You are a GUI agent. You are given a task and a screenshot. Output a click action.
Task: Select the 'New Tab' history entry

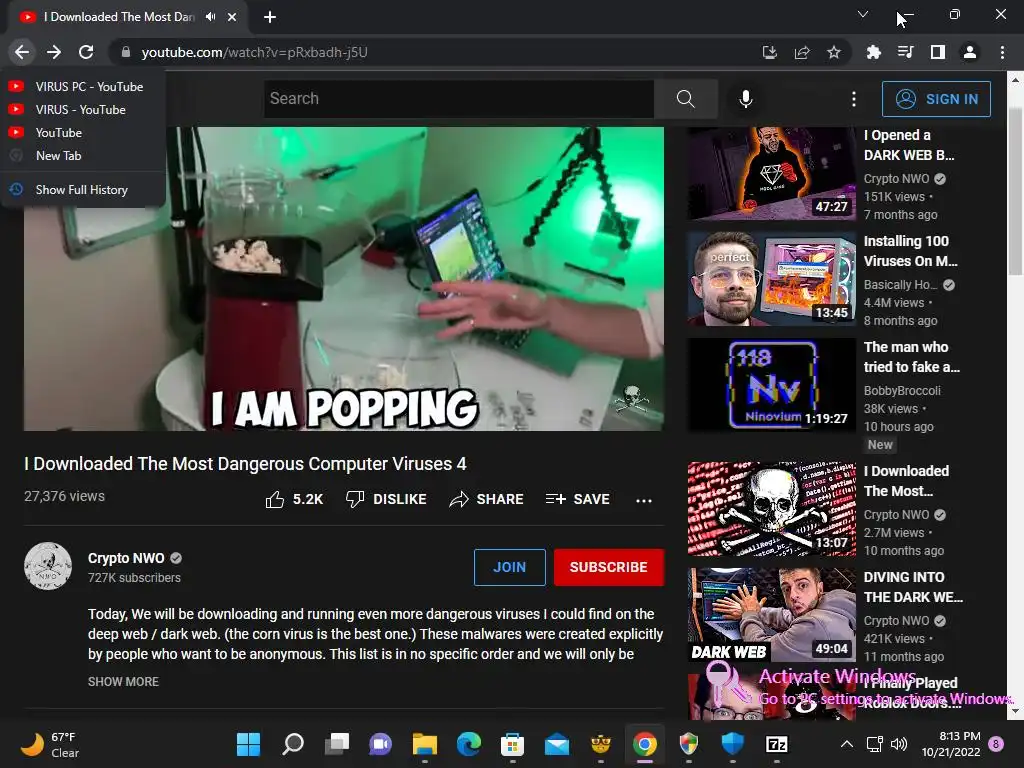(x=83, y=155)
